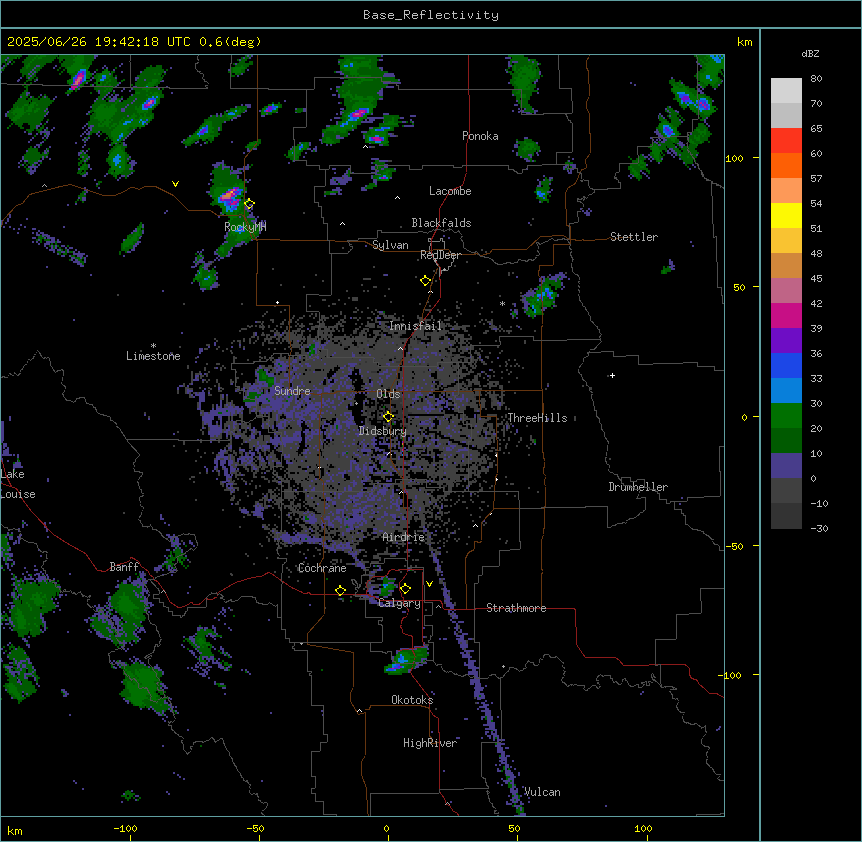Screen dimensions: 862x842
Task: Select the Lake Louise label
Action: (18, 484)
